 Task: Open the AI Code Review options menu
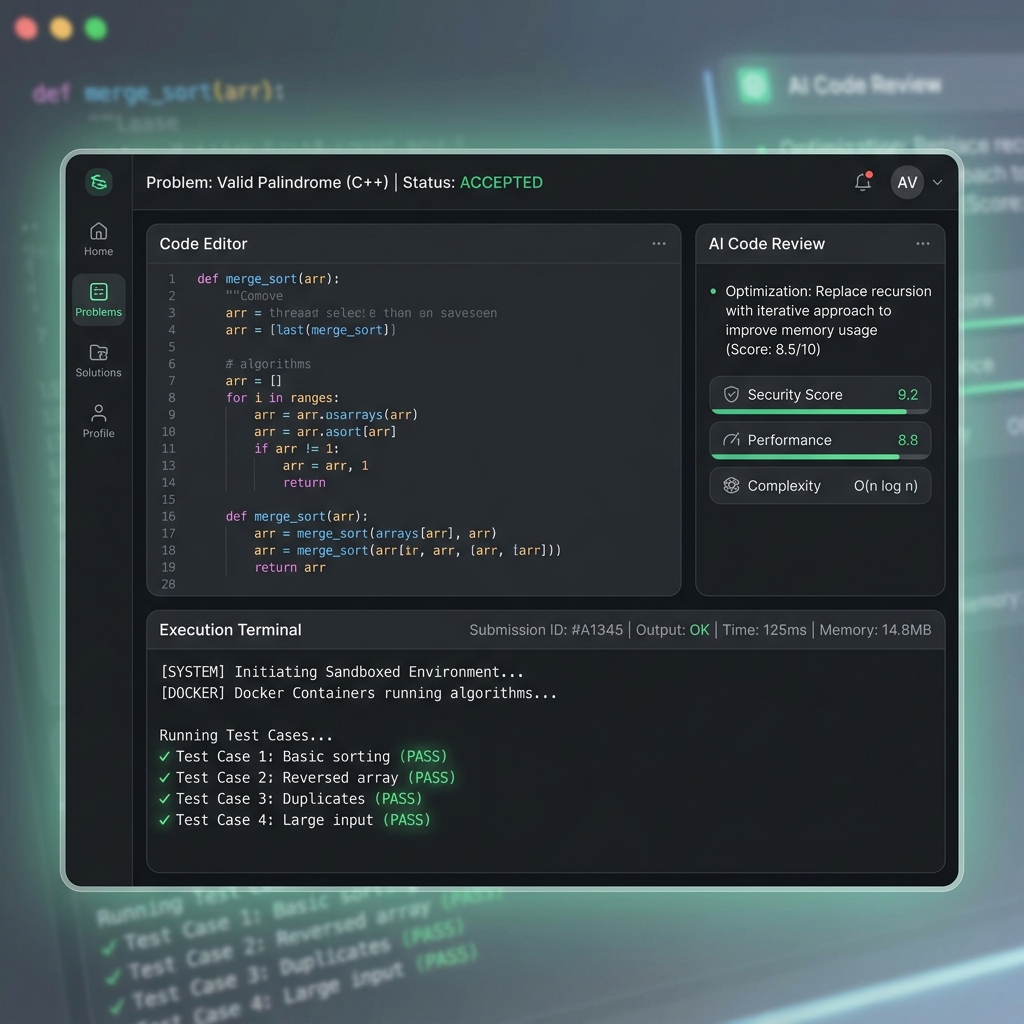click(x=923, y=244)
